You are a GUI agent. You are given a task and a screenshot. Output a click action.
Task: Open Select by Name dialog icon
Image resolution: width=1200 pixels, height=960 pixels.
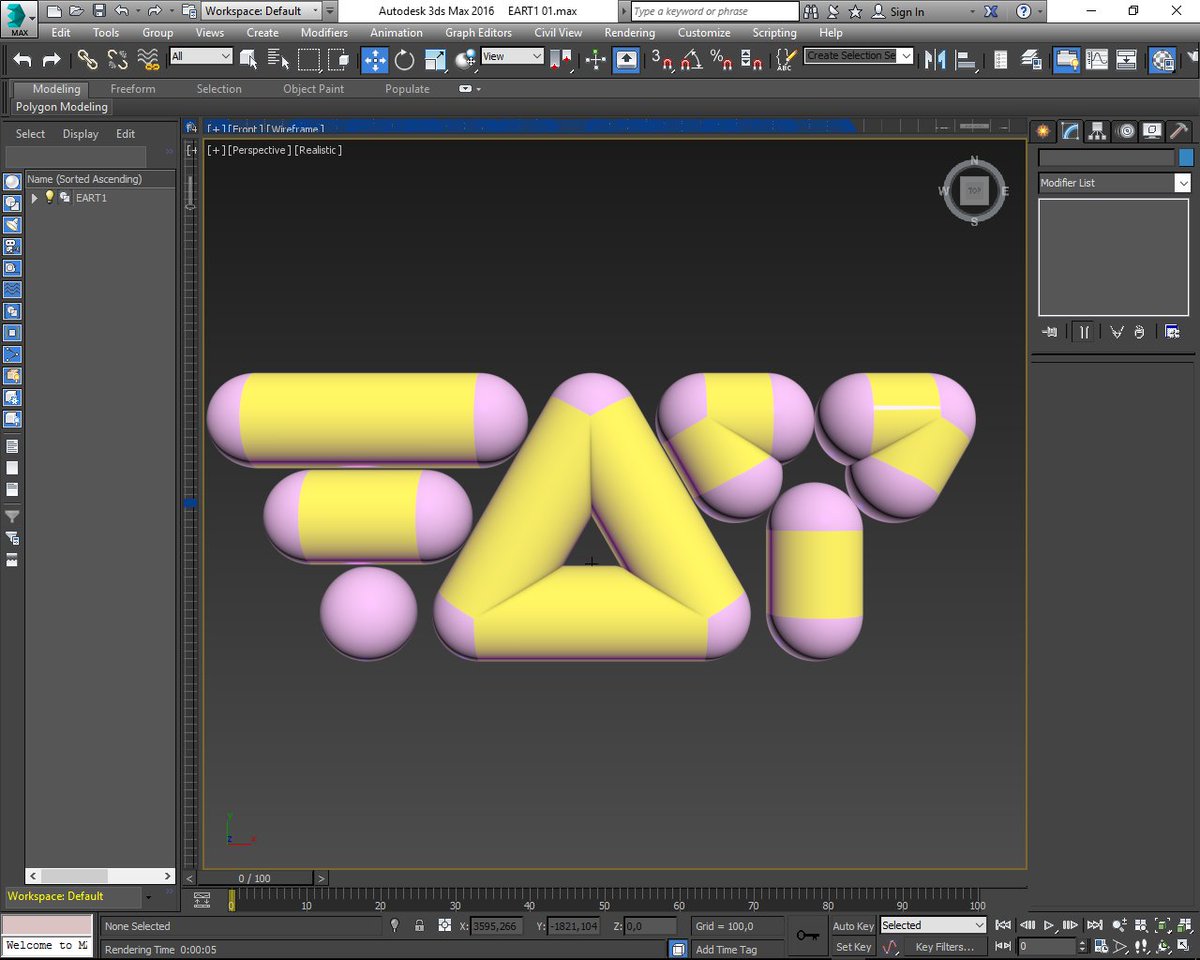click(x=279, y=60)
